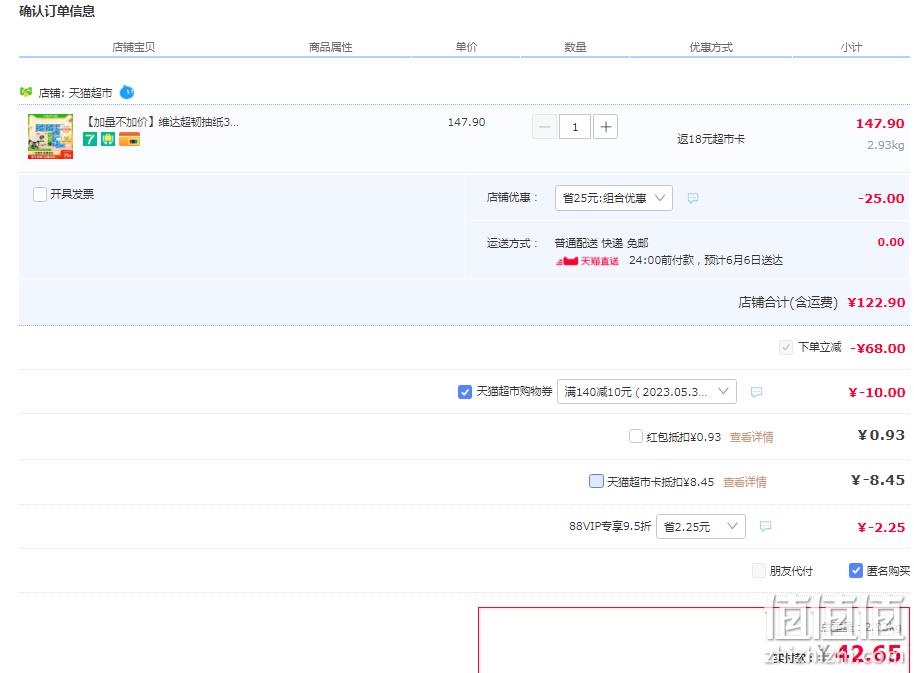Open the Vinda tissue product thumbnail
The height and width of the screenshot is (673, 914).
pyautogui.click(x=51, y=136)
